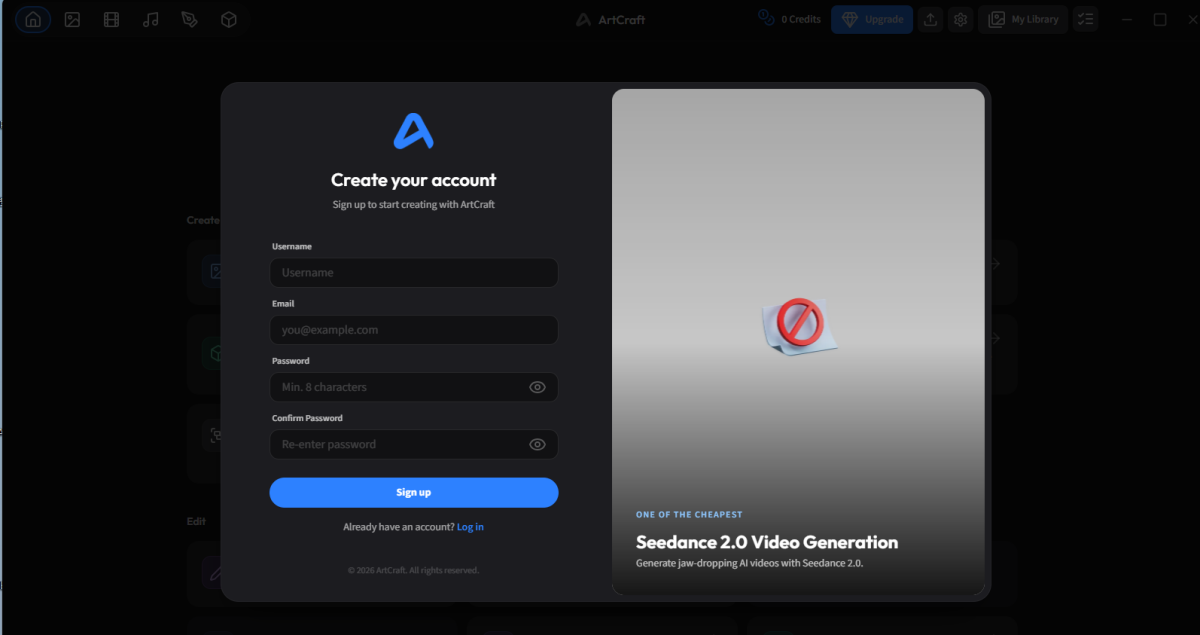Viewport: 1200px width, 635px height.
Task: Click the blue Sign up button
Action: 414,492
